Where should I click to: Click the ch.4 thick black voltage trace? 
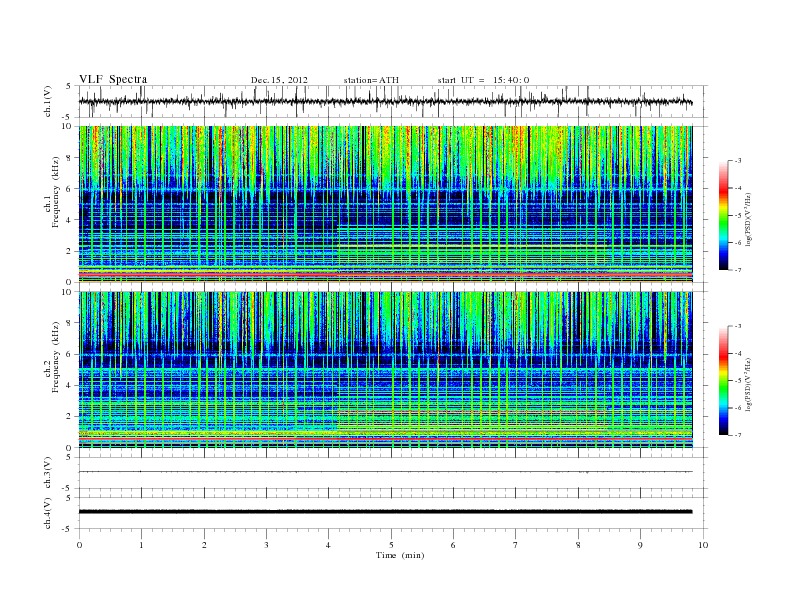pyautogui.click(x=385, y=512)
